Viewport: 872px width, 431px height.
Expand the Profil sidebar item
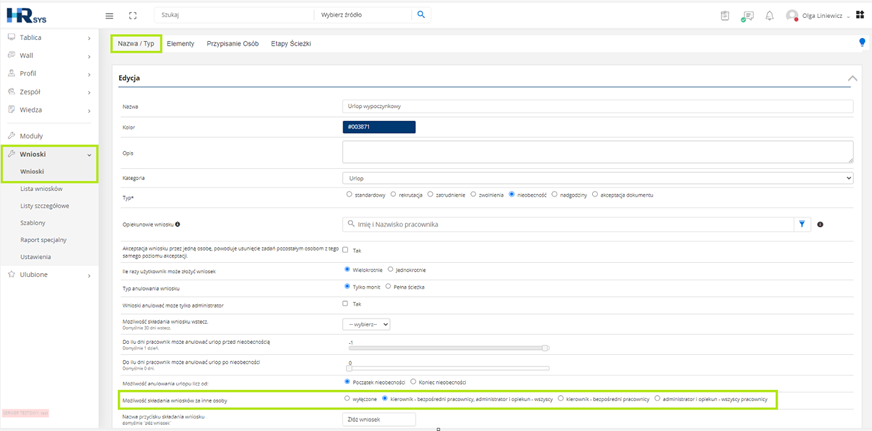point(89,74)
